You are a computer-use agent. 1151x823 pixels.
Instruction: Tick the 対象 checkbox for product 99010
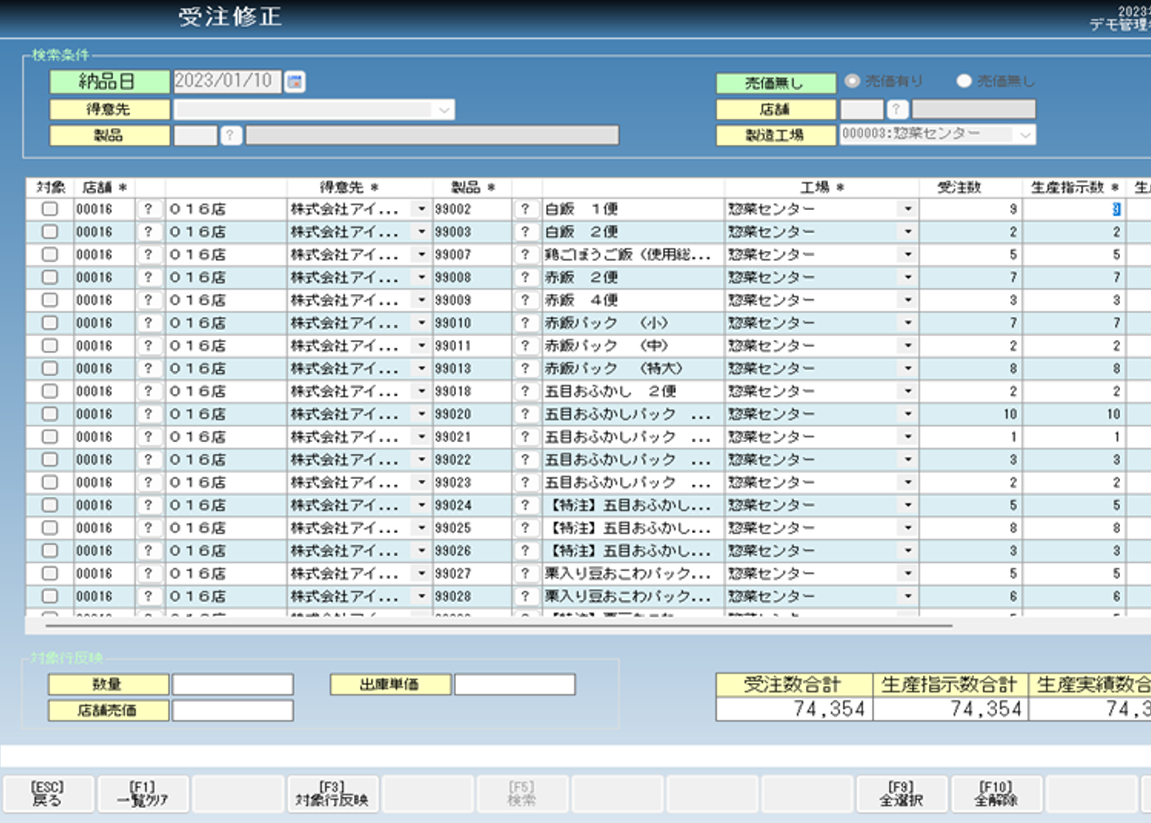49,323
